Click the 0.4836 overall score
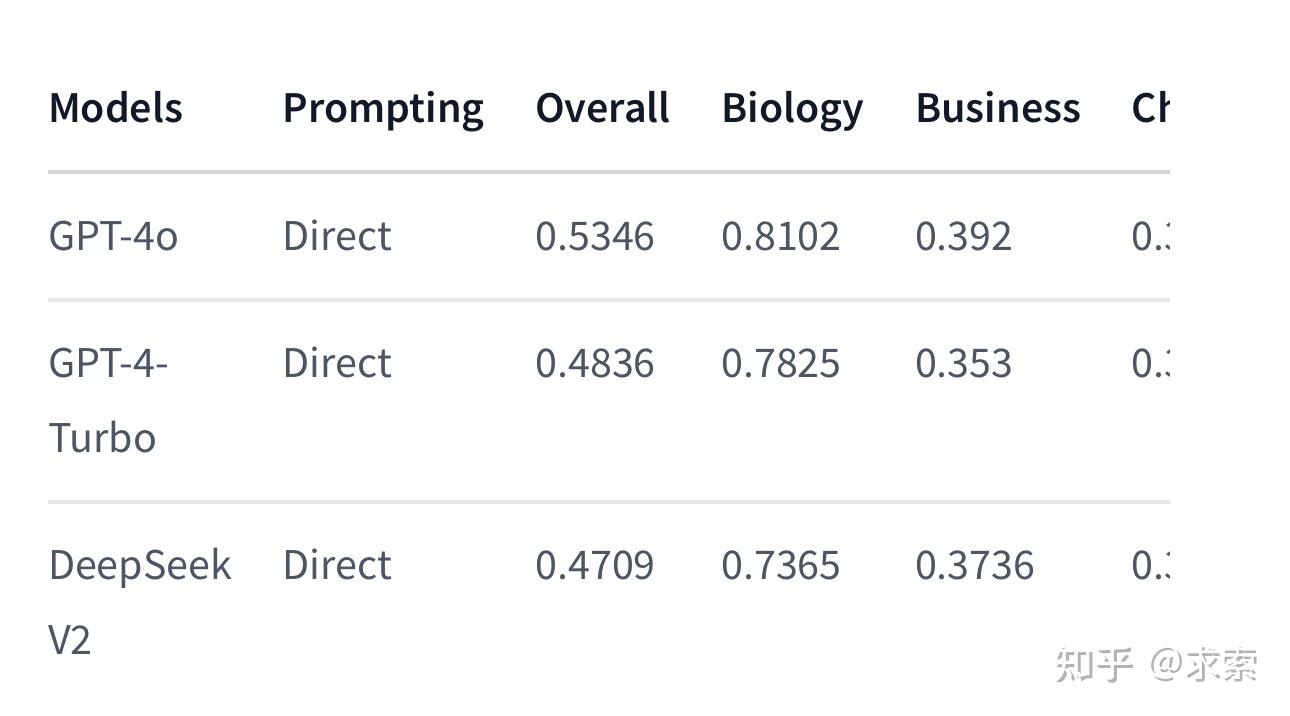The height and width of the screenshot is (716, 1290). [594, 363]
